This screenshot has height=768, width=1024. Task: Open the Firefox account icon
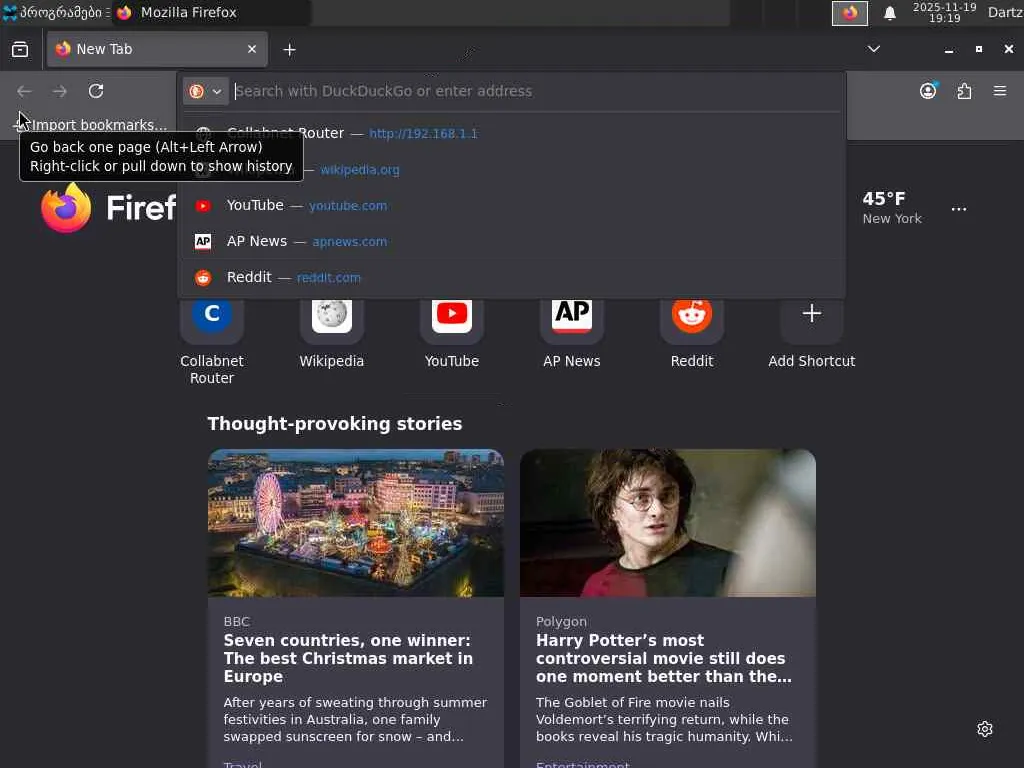click(928, 91)
